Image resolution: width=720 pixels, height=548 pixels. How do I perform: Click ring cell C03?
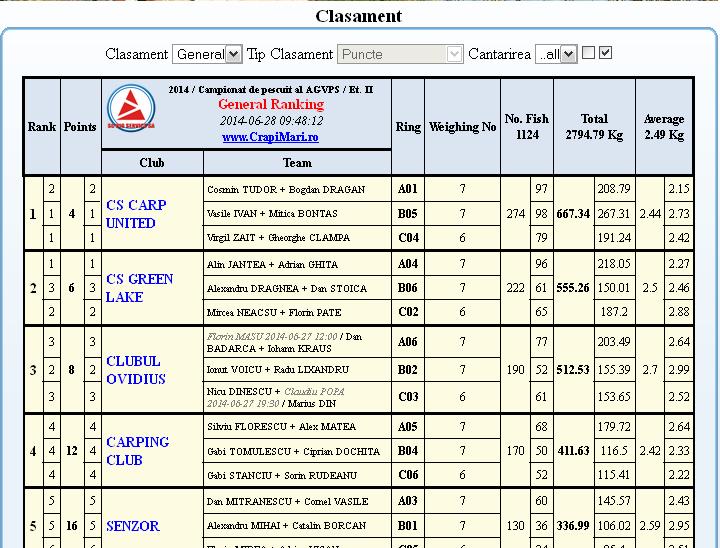coord(408,396)
